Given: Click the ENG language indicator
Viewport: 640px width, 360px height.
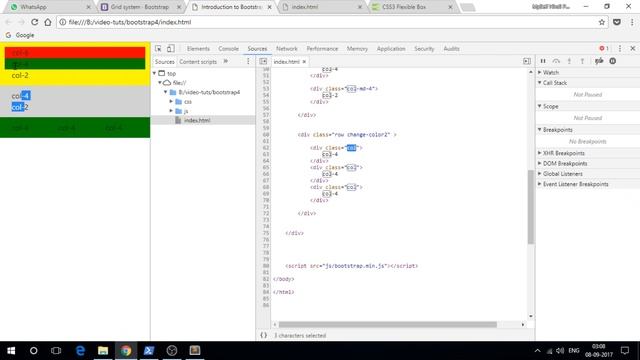Looking at the screenshot, I should [573, 351].
